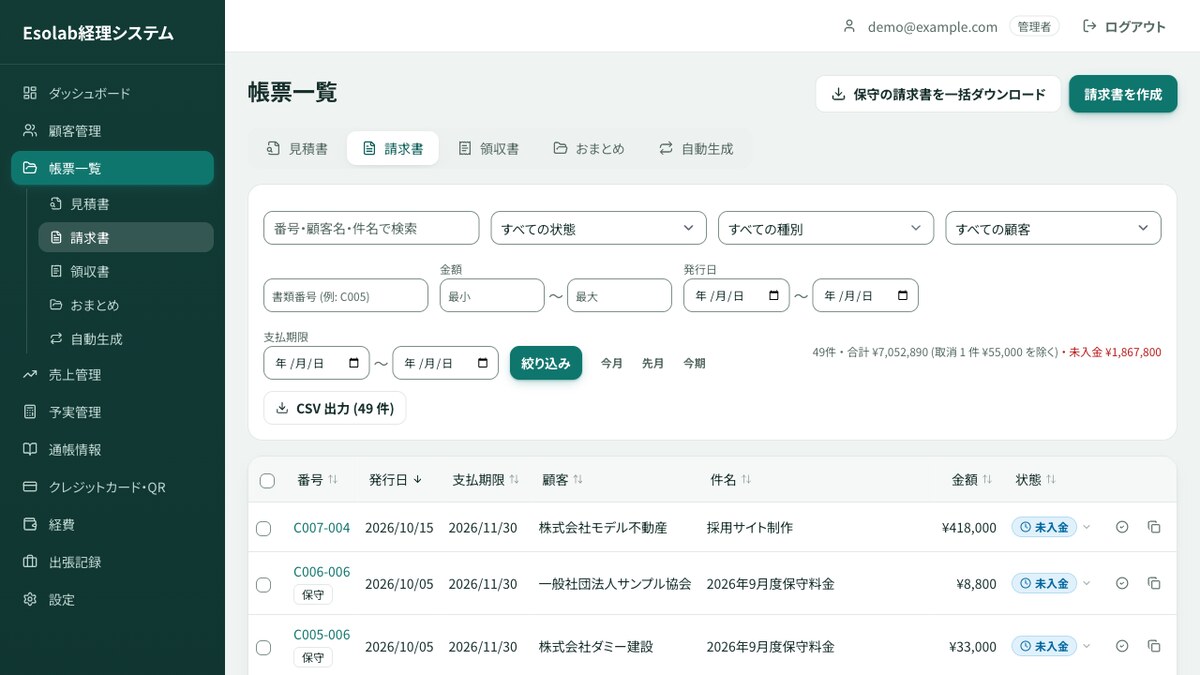Apply filters with the 絞り込み button
Viewport: 1200px width, 675px height.
click(546, 363)
